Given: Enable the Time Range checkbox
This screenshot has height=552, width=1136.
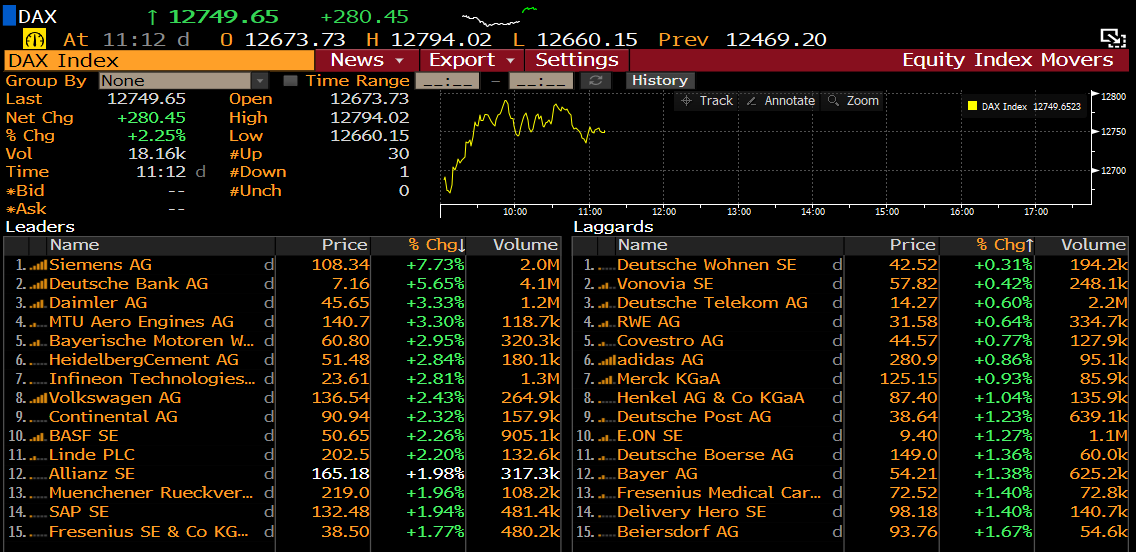Looking at the screenshot, I should pyautogui.click(x=291, y=81).
